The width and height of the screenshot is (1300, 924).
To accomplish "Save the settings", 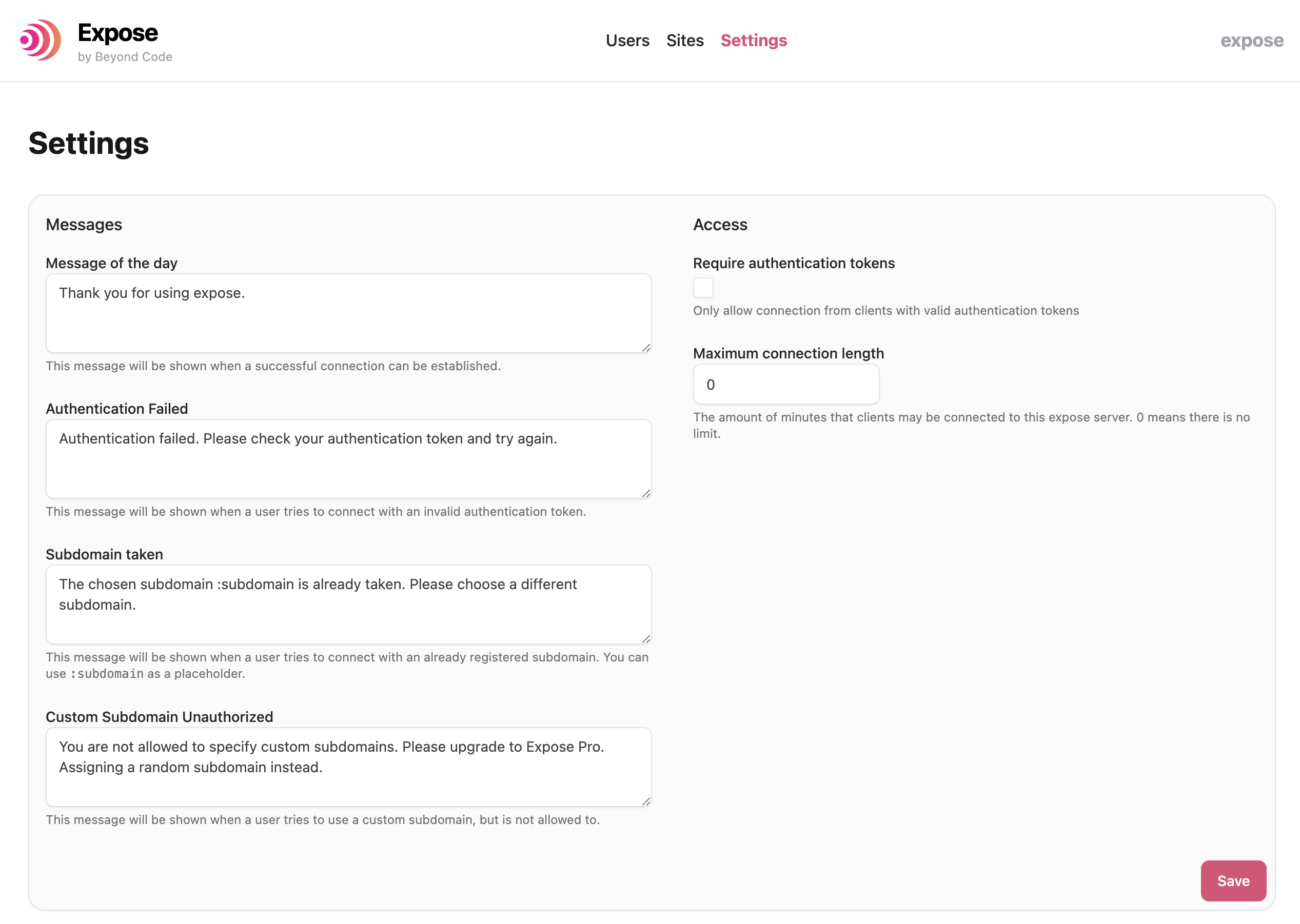I will (x=1233, y=880).
